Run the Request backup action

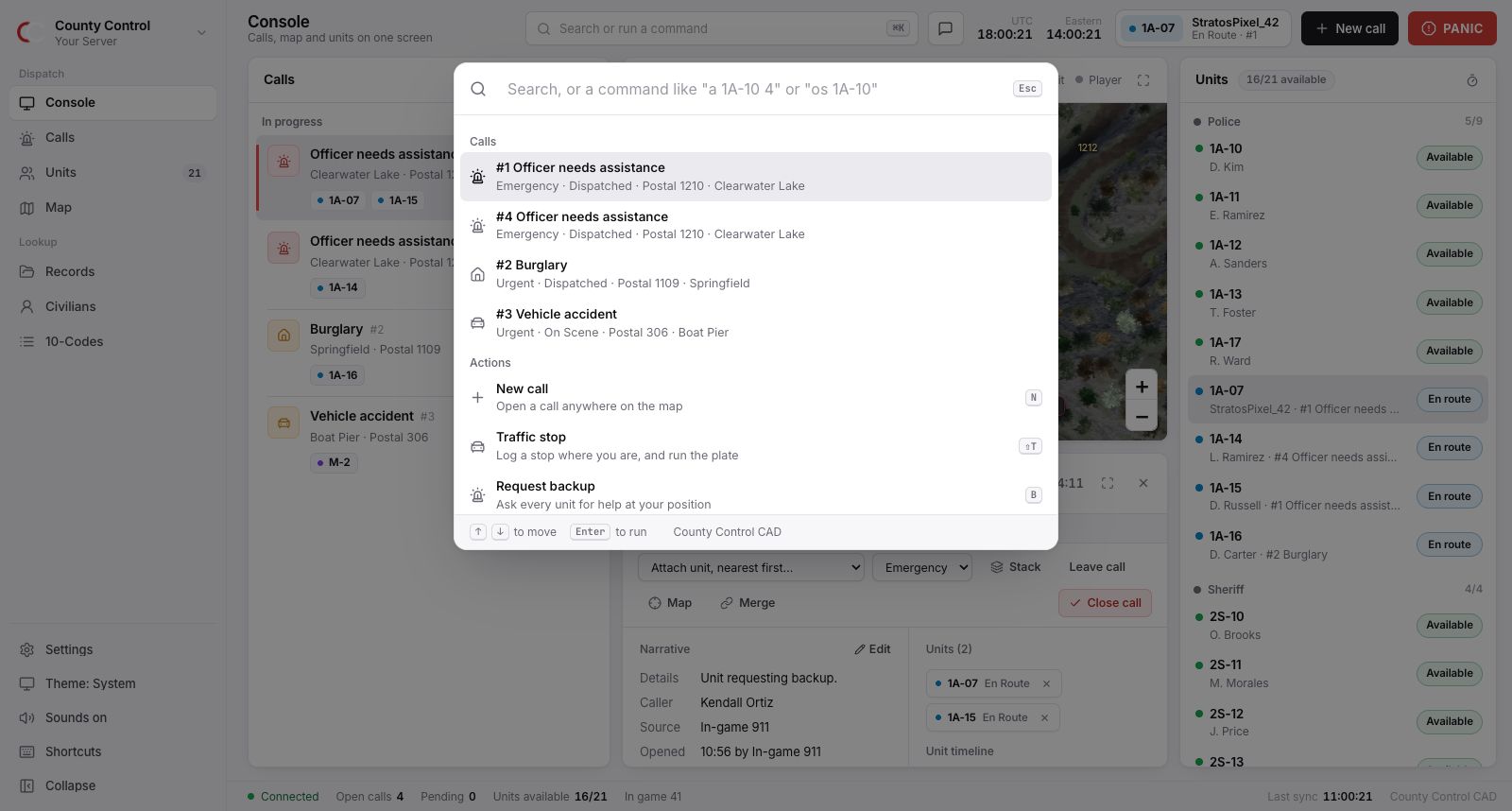point(756,494)
